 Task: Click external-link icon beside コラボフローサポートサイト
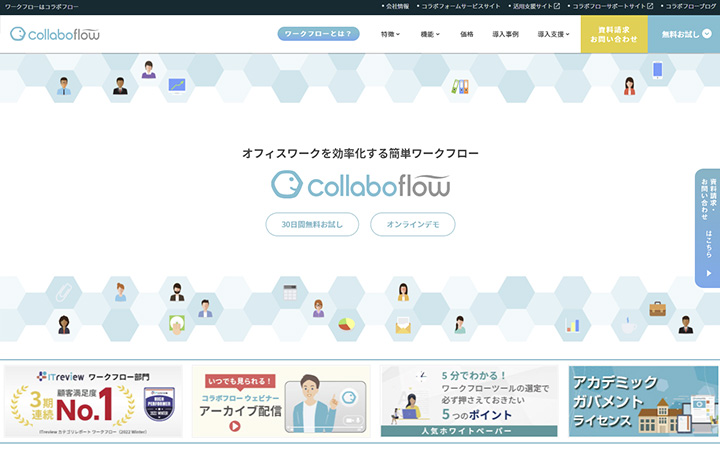[650, 6]
